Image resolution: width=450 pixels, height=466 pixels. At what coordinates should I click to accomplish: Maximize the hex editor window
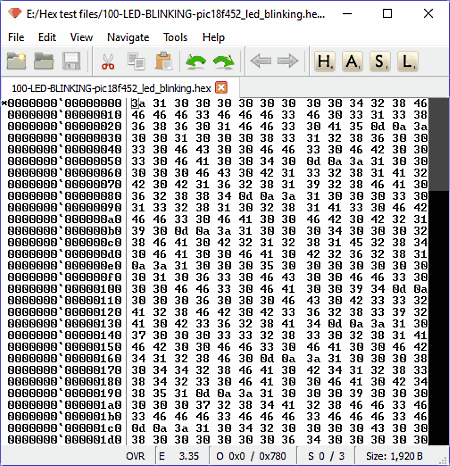[387, 14]
